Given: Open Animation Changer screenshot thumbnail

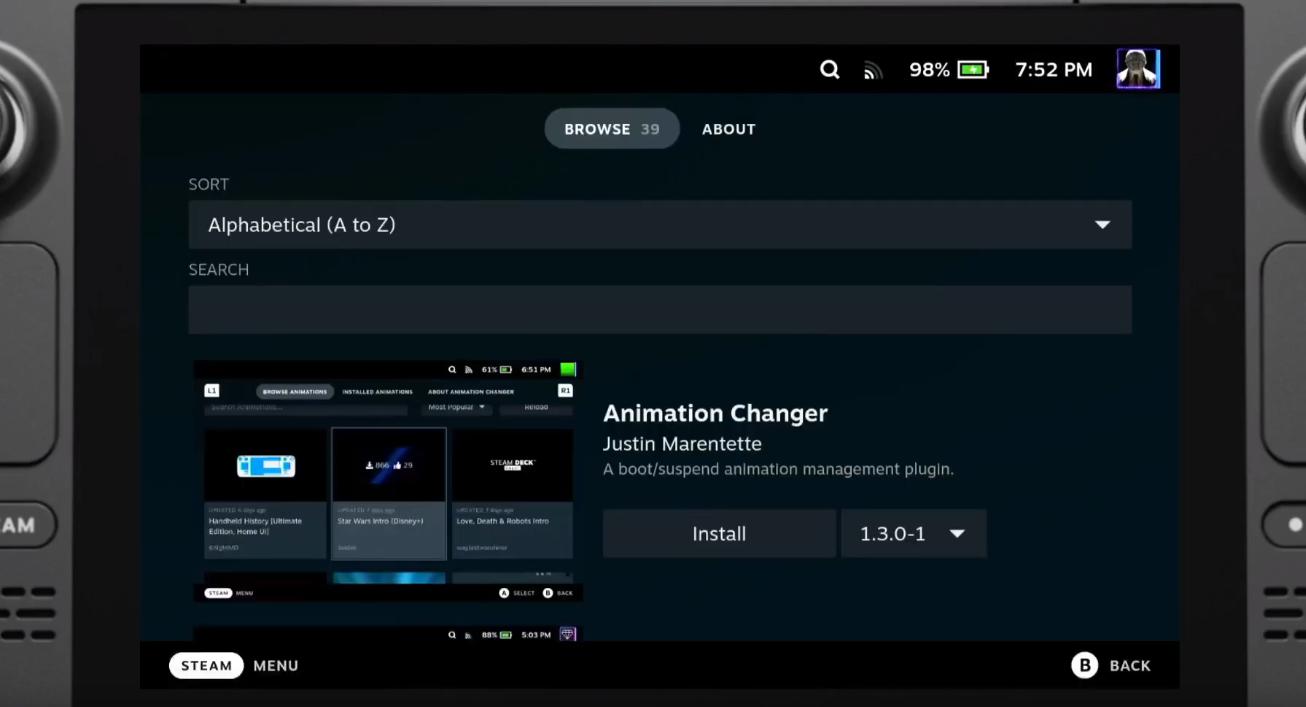Looking at the screenshot, I should click(388, 481).
